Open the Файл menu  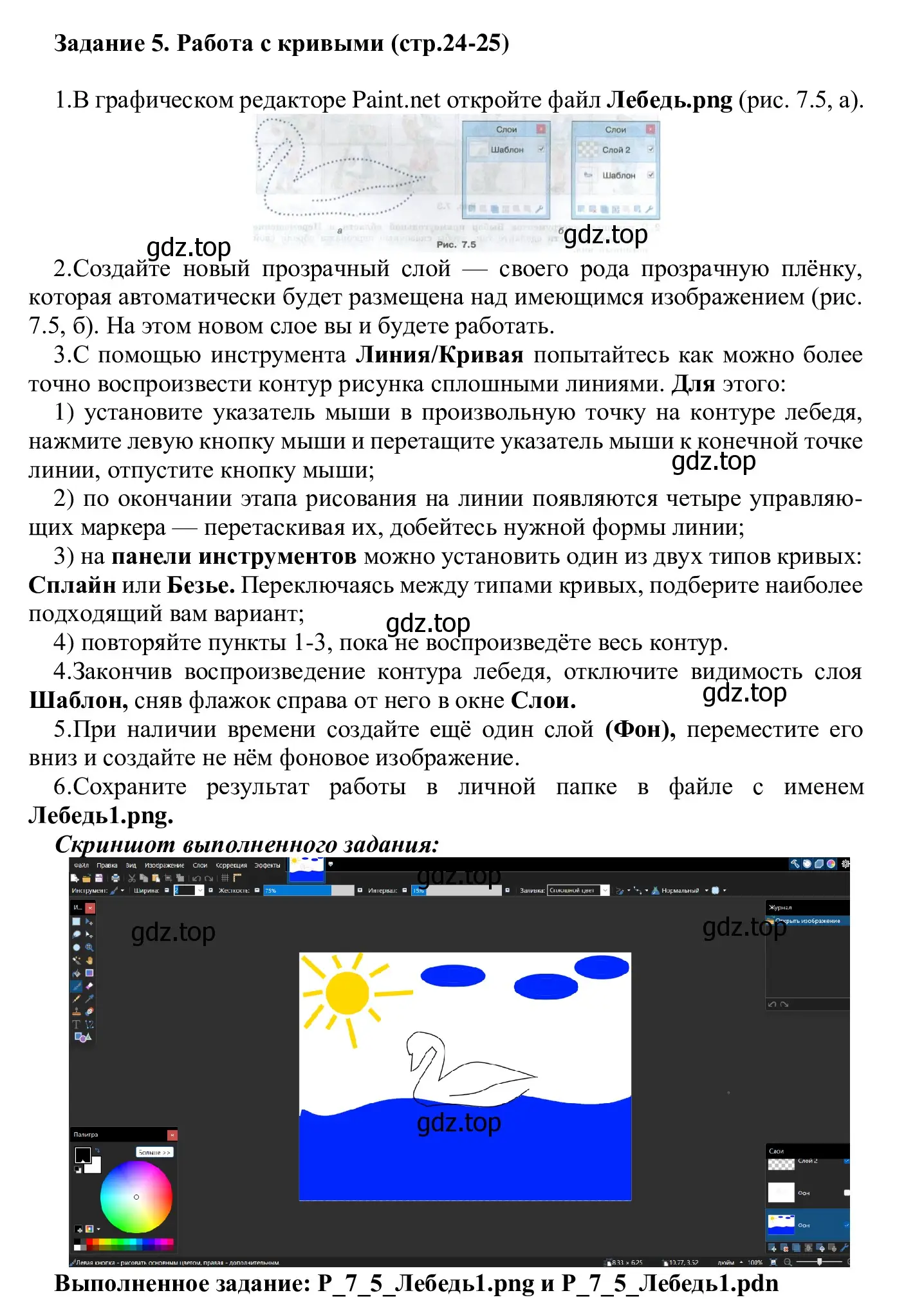(81, 865)
